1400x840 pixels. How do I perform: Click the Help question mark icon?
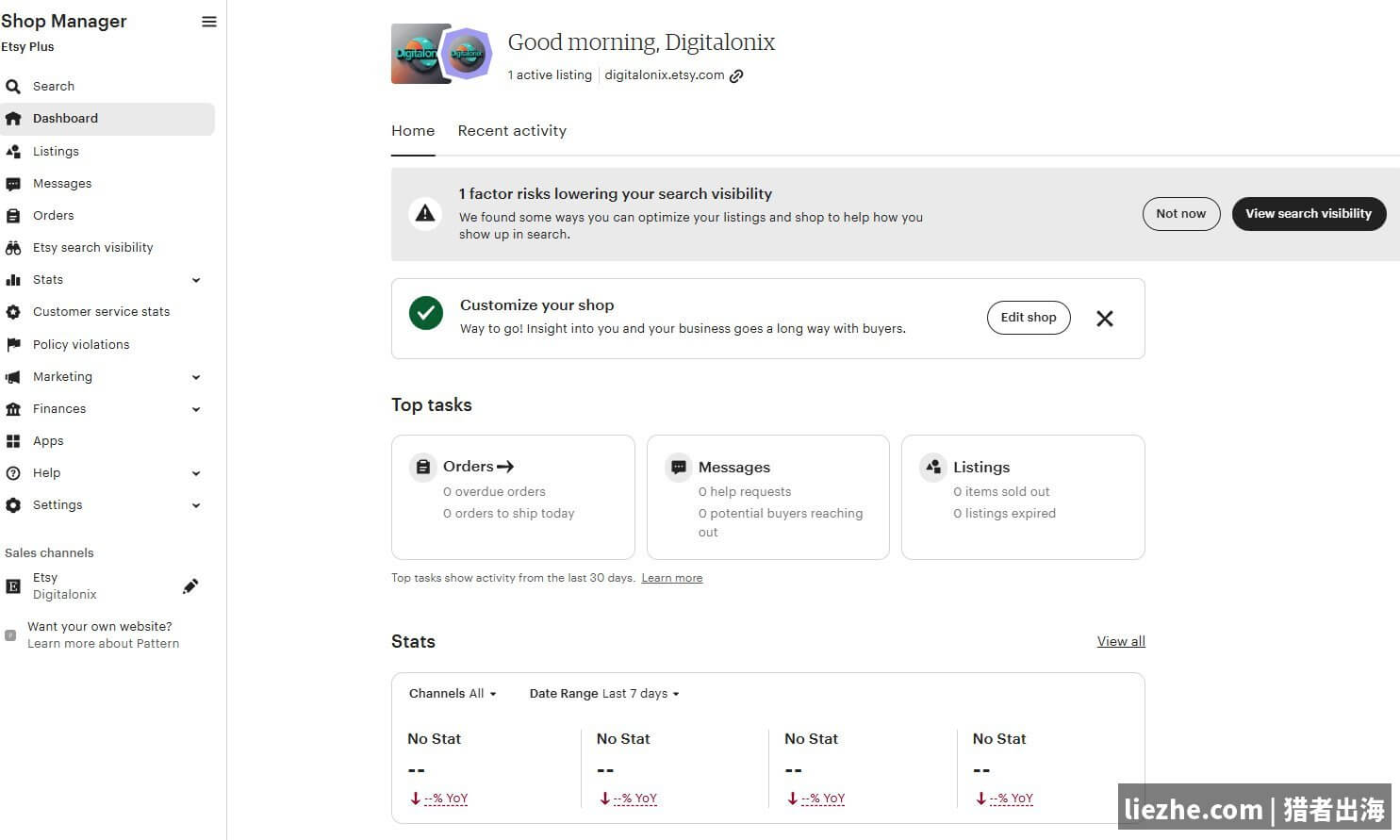(13, 473)
